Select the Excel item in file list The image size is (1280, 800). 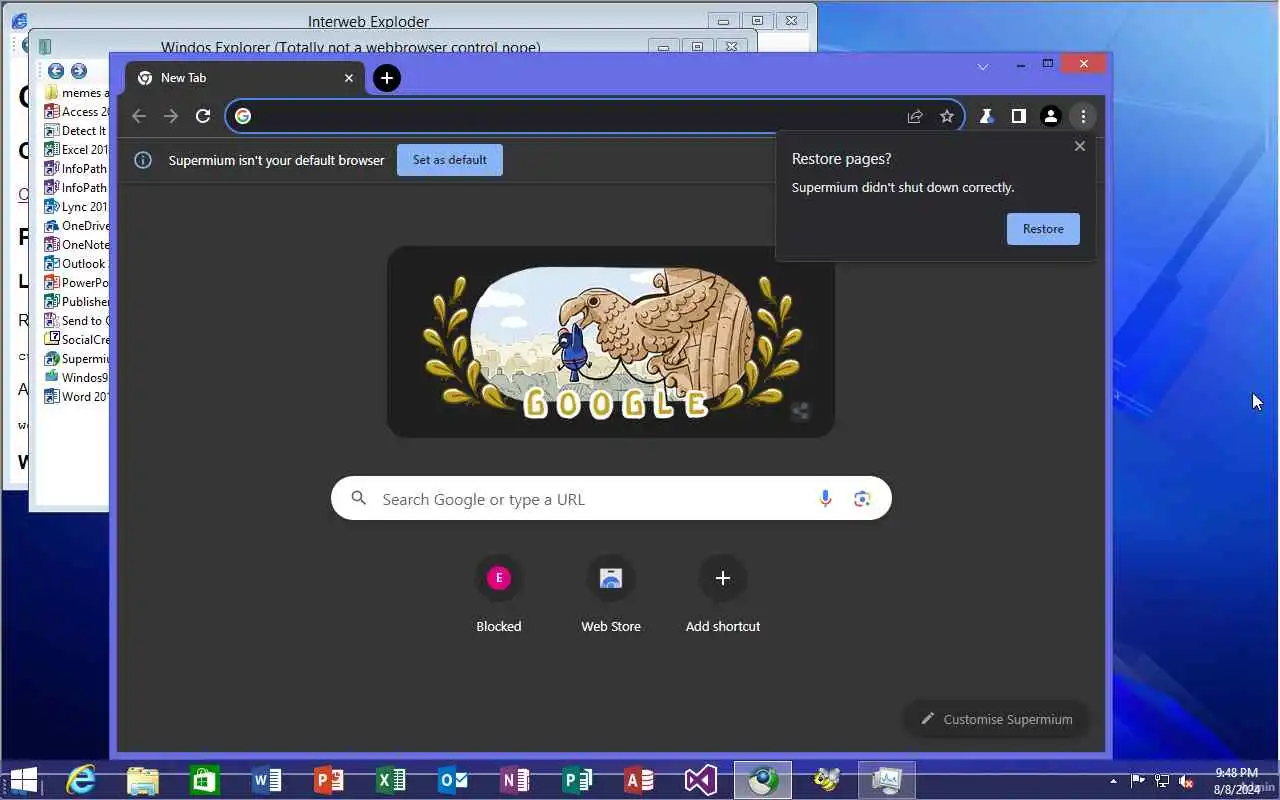coord(77,150)
